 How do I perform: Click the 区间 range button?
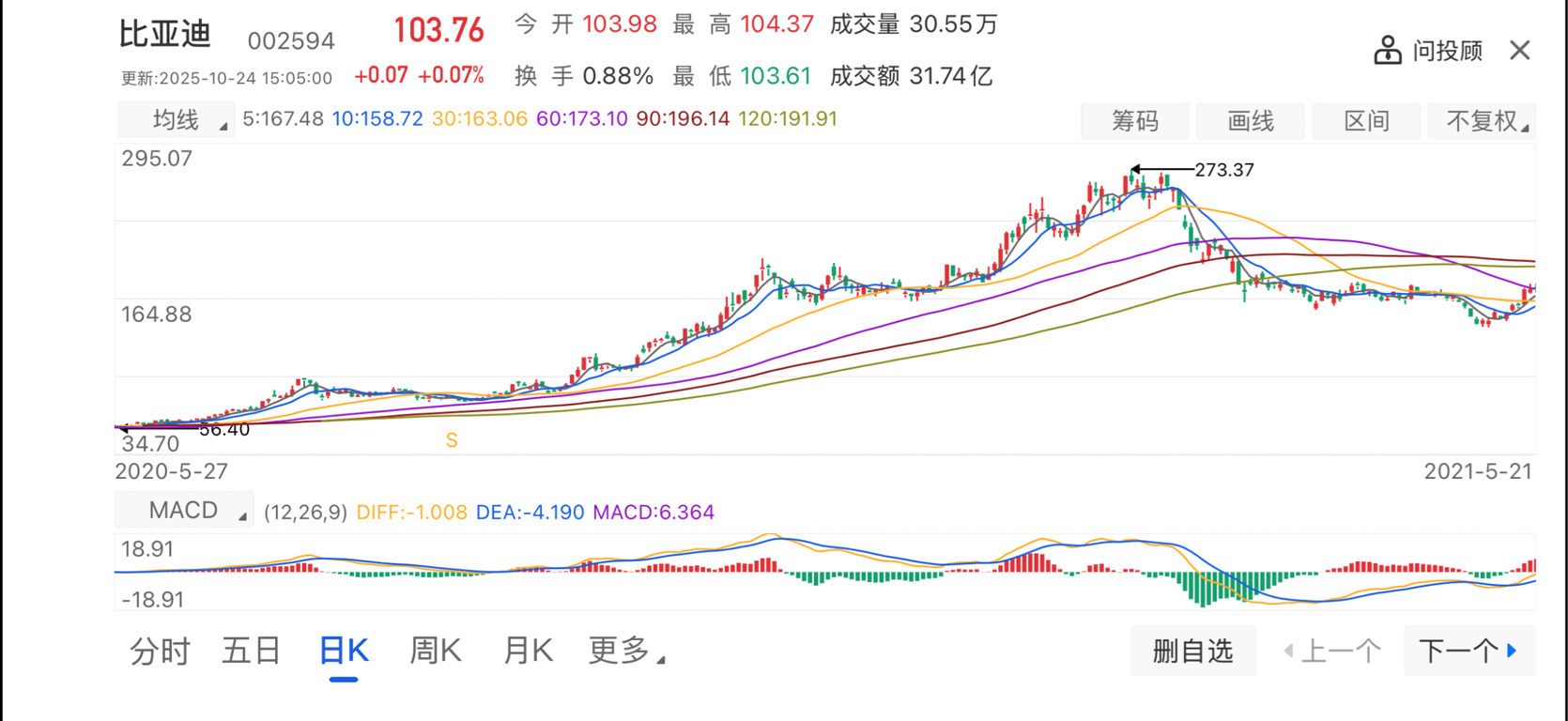click(1366, 121)
